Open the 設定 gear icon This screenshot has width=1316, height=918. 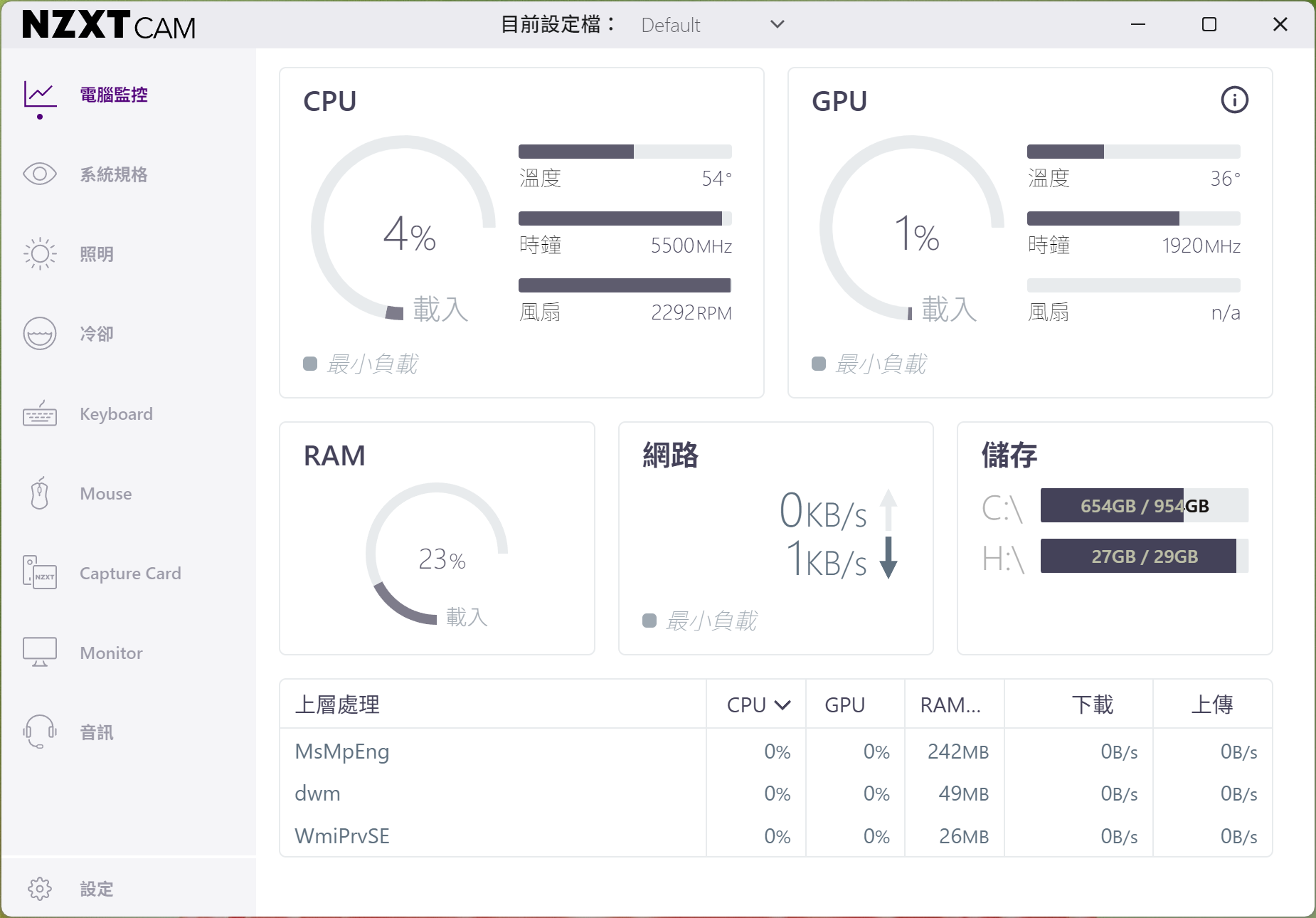(x=40, y=889)
